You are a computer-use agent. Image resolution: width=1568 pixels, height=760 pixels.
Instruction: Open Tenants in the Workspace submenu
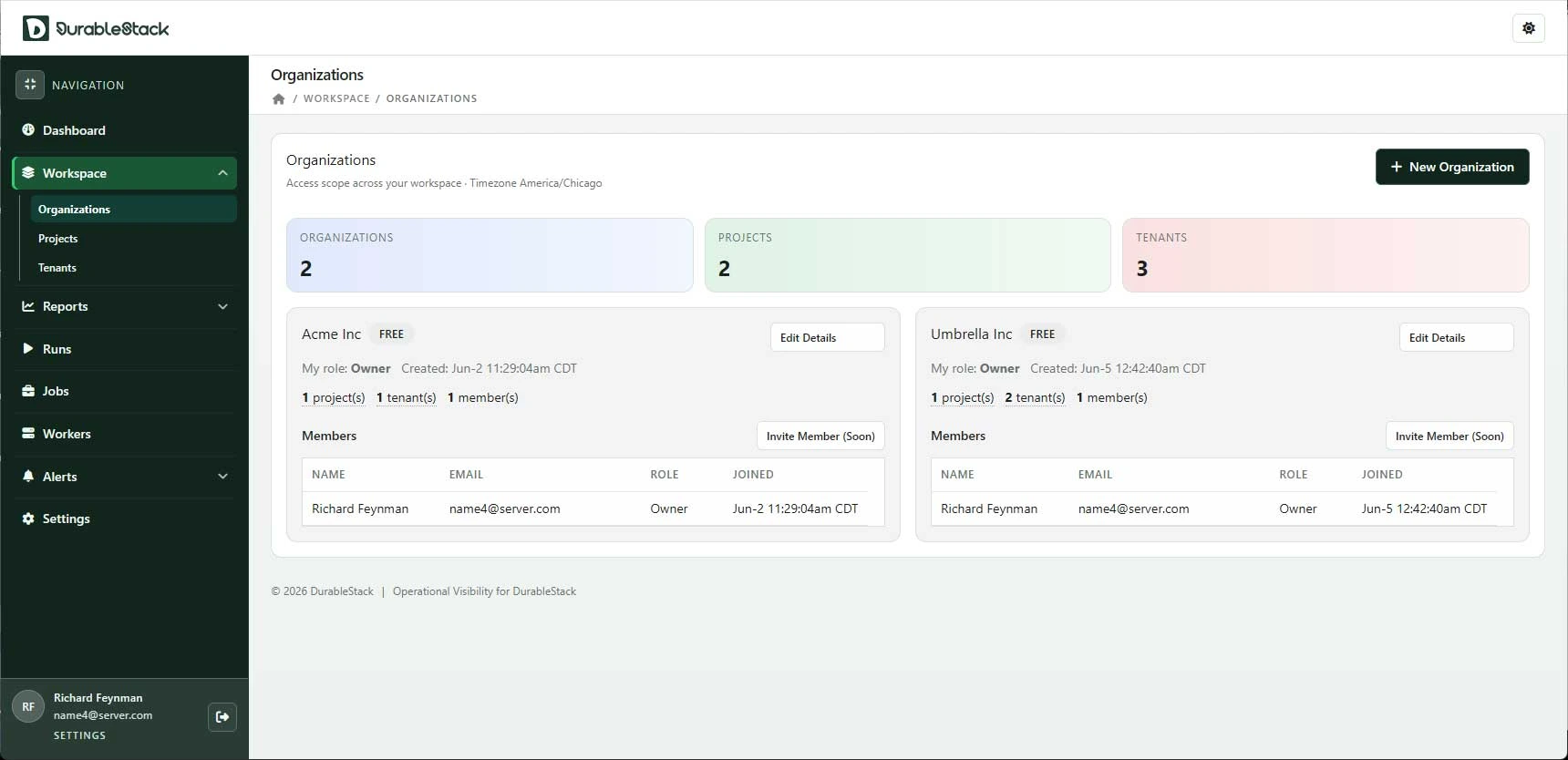pyautogui.click(x=133, y=267)
